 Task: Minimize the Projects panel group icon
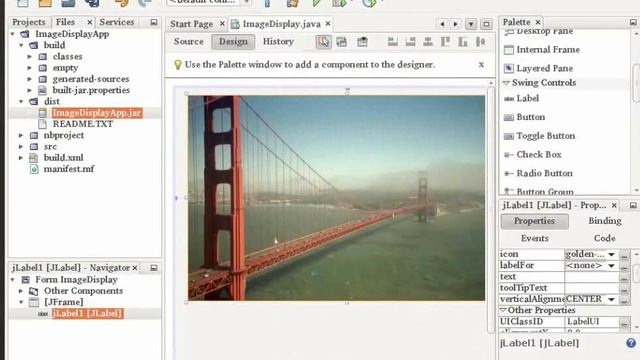[x=154, y=22]
